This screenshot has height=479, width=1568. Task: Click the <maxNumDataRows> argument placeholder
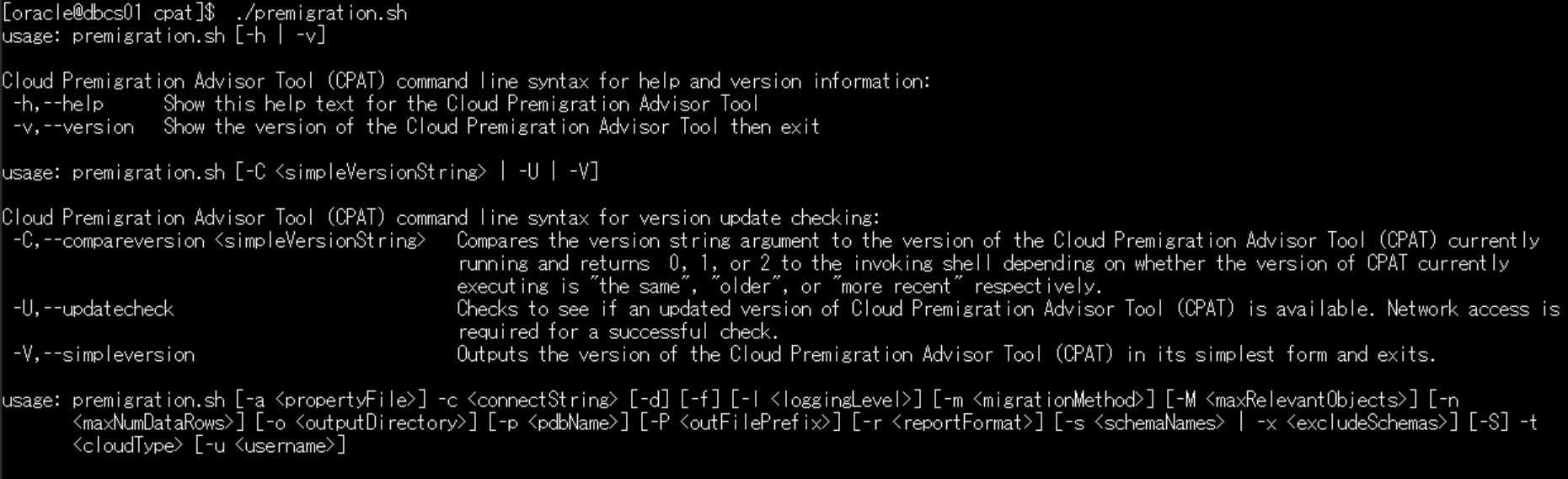(x=152, y=422)
